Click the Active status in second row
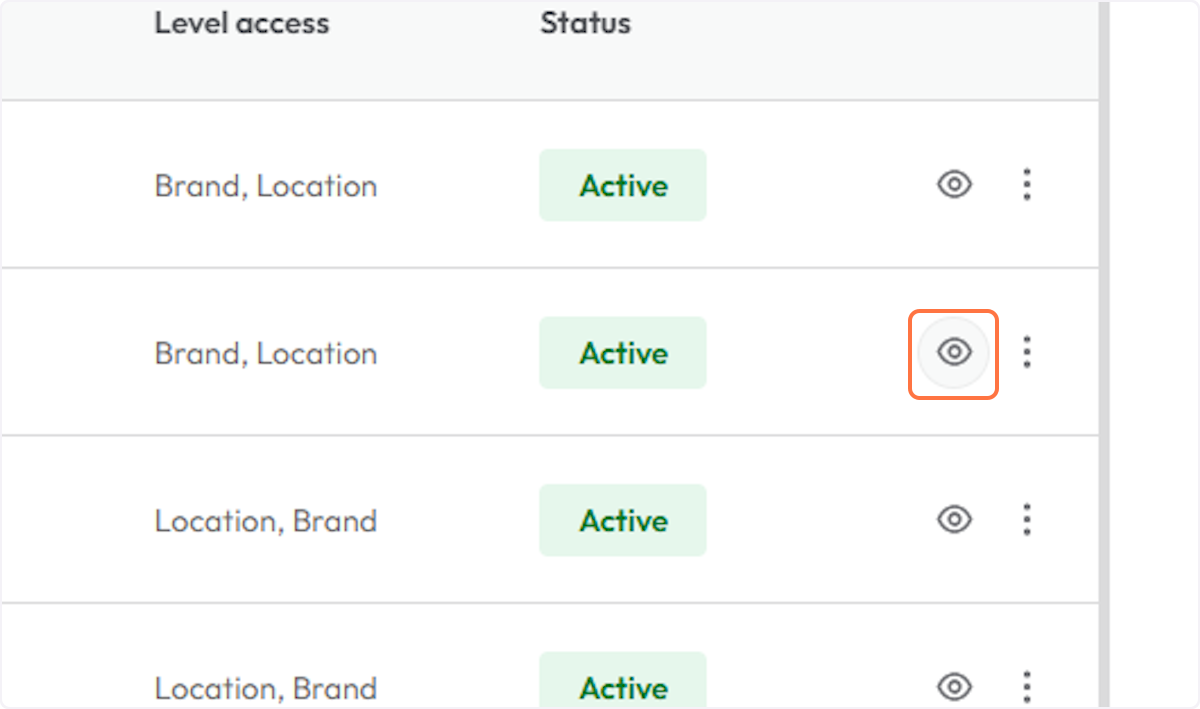The image size is (1200, 709). coord(623,353)
